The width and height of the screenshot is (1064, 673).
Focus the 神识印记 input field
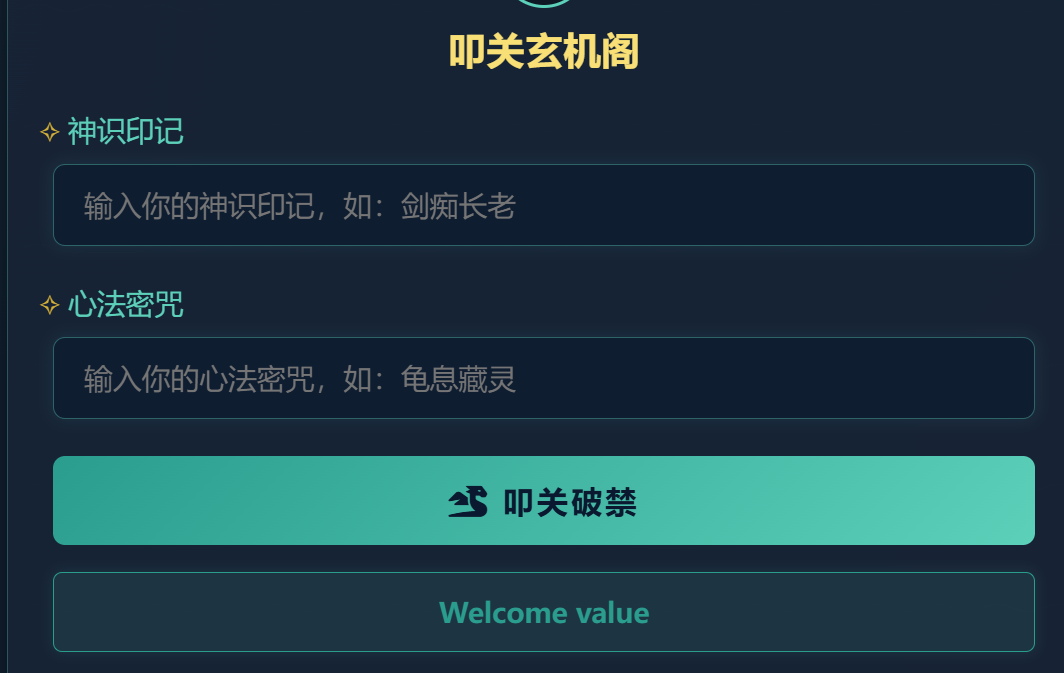click(543, 205)
